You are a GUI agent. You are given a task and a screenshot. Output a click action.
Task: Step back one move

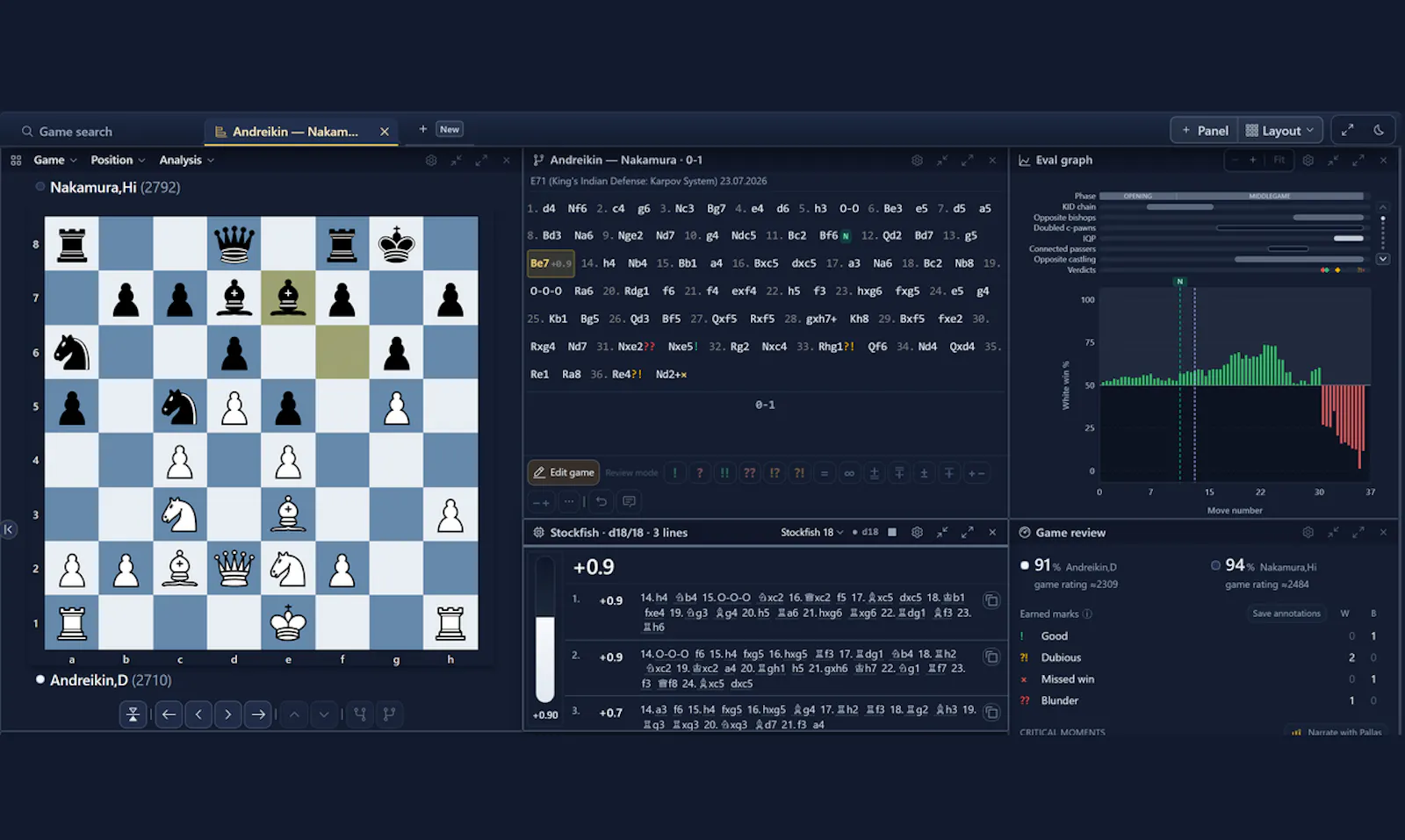click(198, 714)
